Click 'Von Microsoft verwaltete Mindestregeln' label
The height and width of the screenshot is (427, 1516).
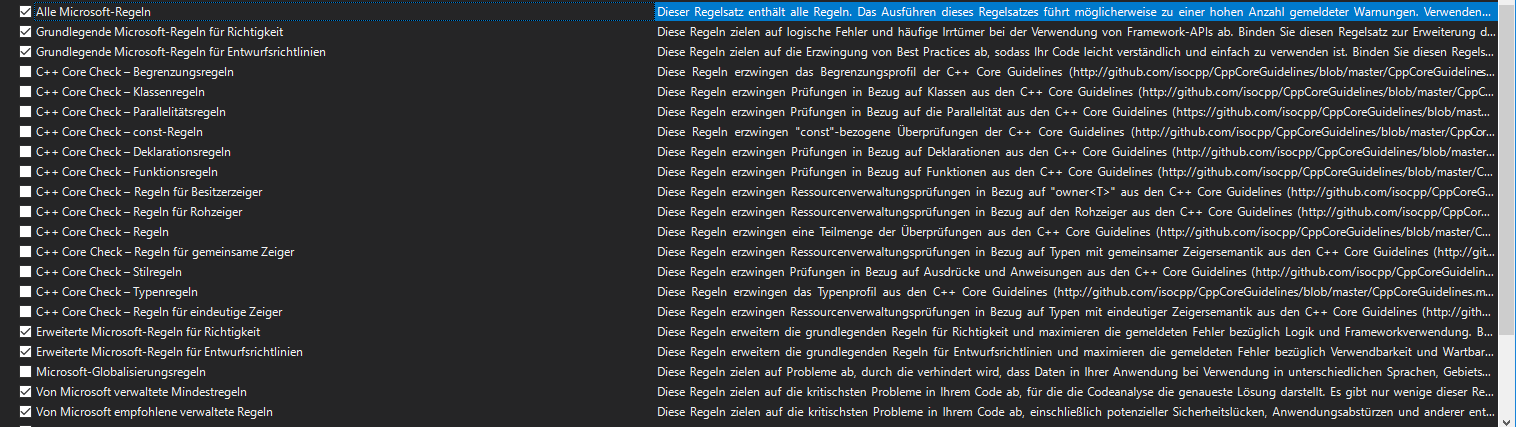click(141, 391)
